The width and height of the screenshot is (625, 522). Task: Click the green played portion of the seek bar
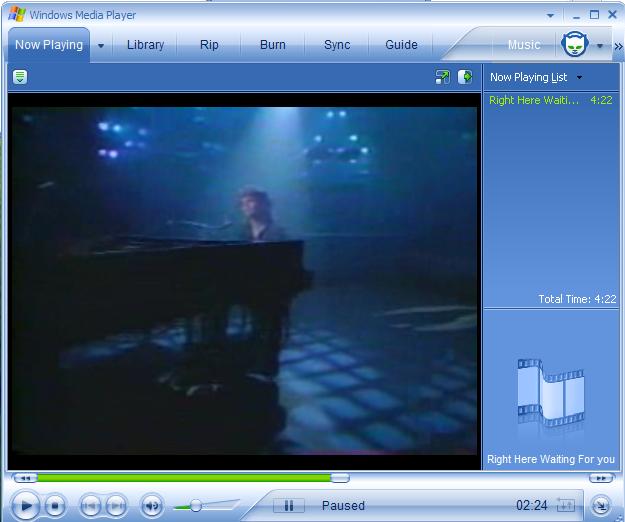[183, 477]
